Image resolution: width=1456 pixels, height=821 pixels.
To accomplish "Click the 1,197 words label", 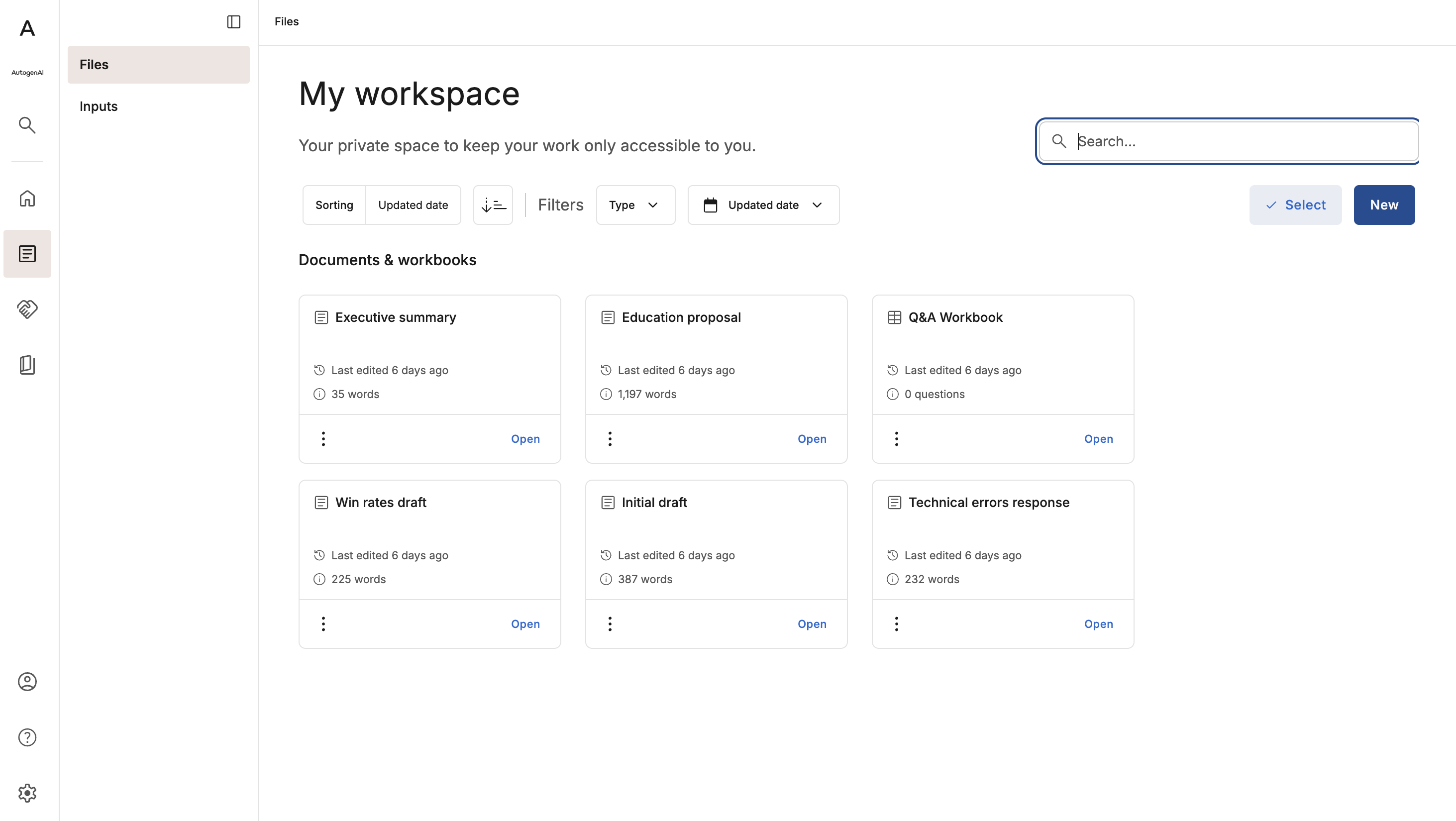I will (x=646, y=395).
